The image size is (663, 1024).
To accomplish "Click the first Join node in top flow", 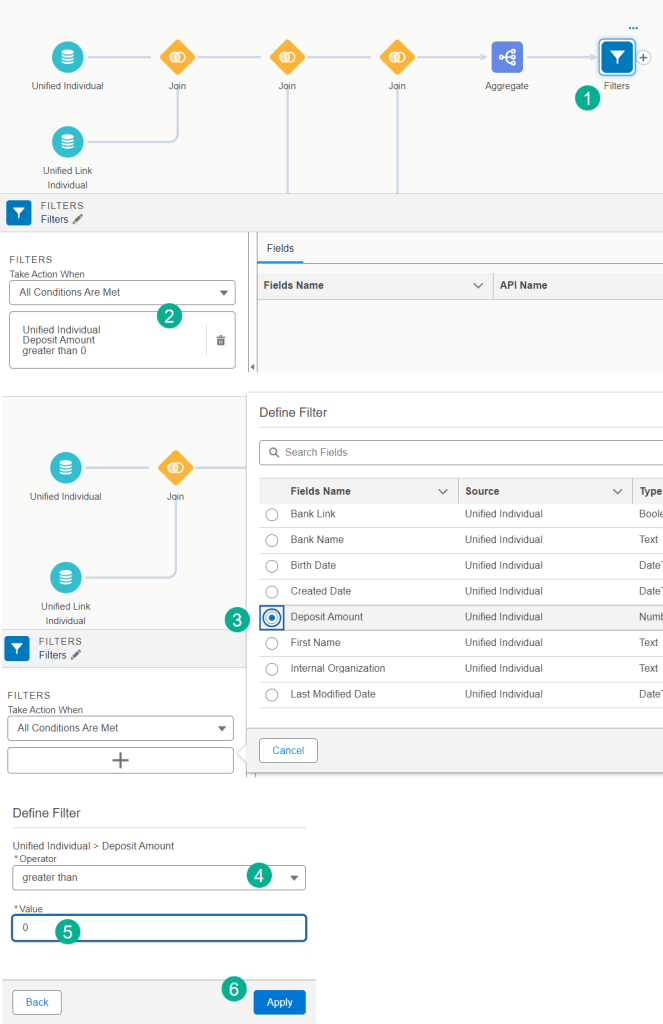I will click(x=177, y=58).
